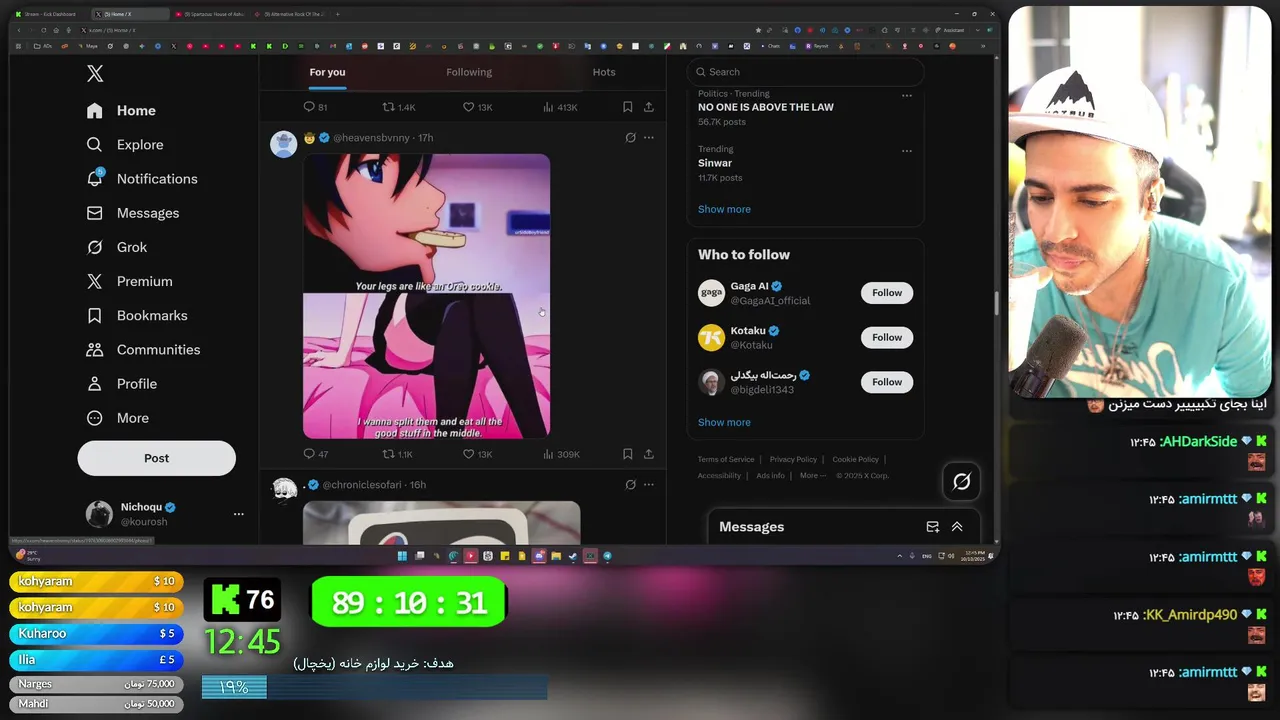Click the Nichoqu account avatar
Screen dimensions: 1280x720
tap(99, 514)
